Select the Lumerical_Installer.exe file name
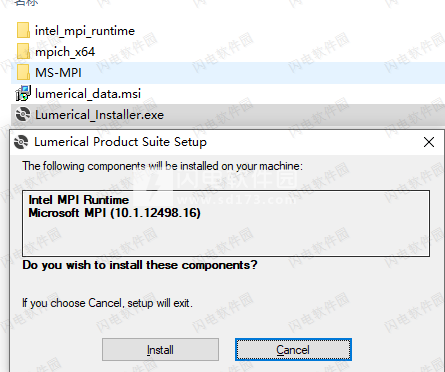This screenshot has width=445, height=372. pos(99,115)
